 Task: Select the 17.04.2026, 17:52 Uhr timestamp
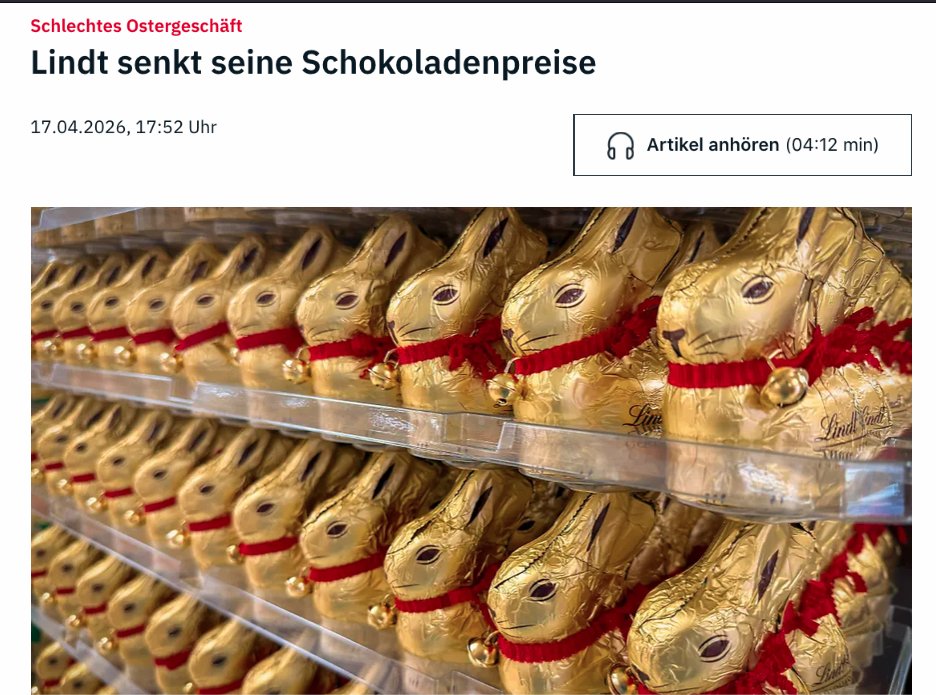coord(124,127)
